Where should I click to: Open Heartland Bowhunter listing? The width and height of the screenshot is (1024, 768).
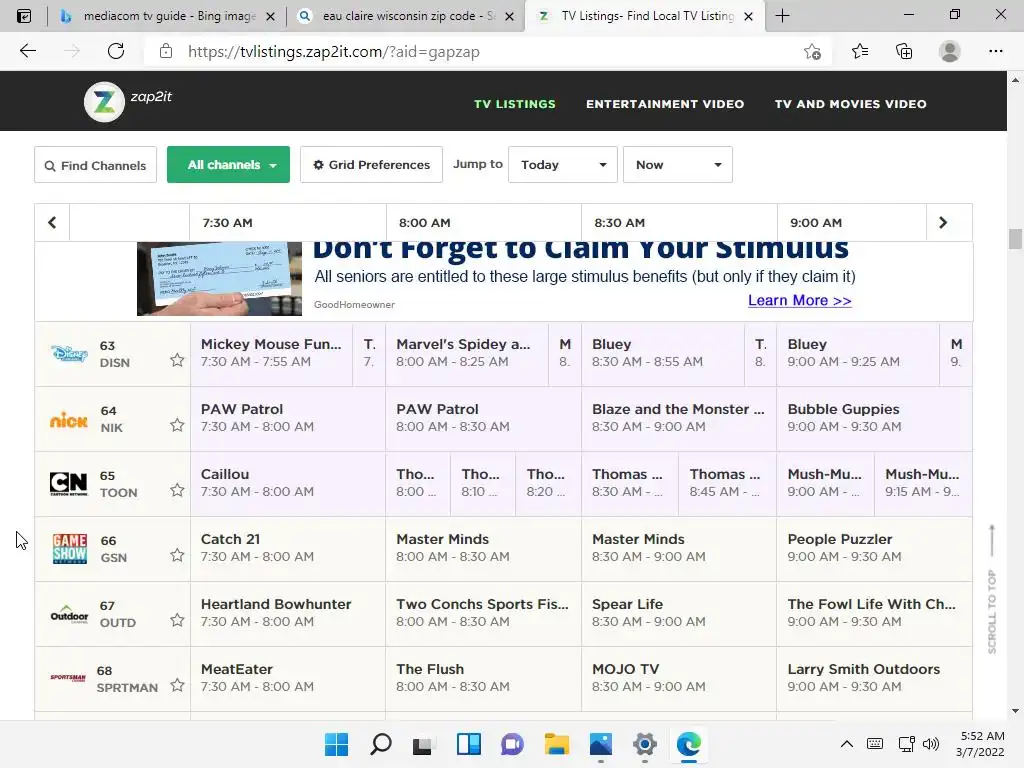coord(288,613)
